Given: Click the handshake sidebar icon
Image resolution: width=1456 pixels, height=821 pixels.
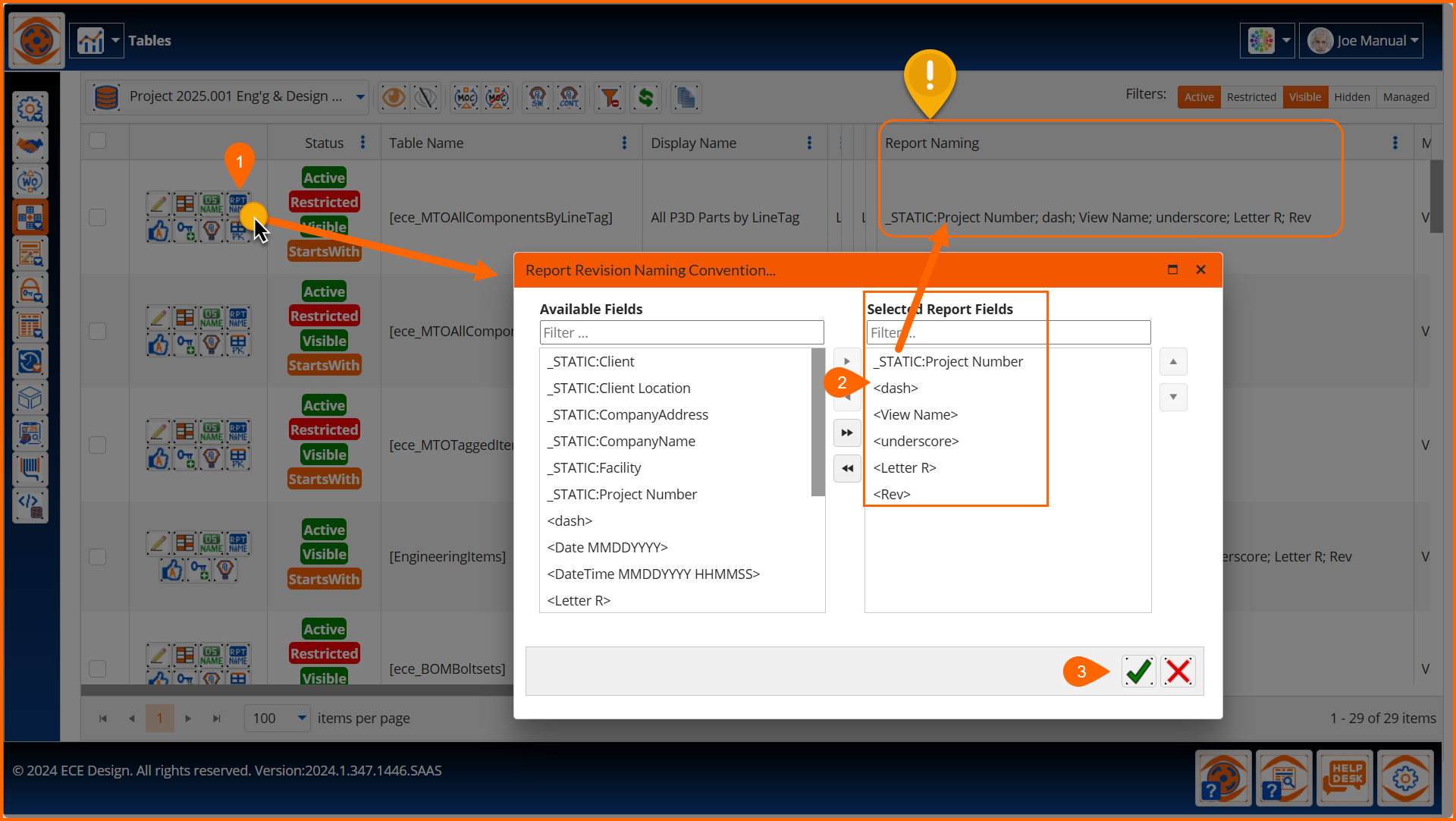Looking at the screenshot, I should [x=30, y=145].
